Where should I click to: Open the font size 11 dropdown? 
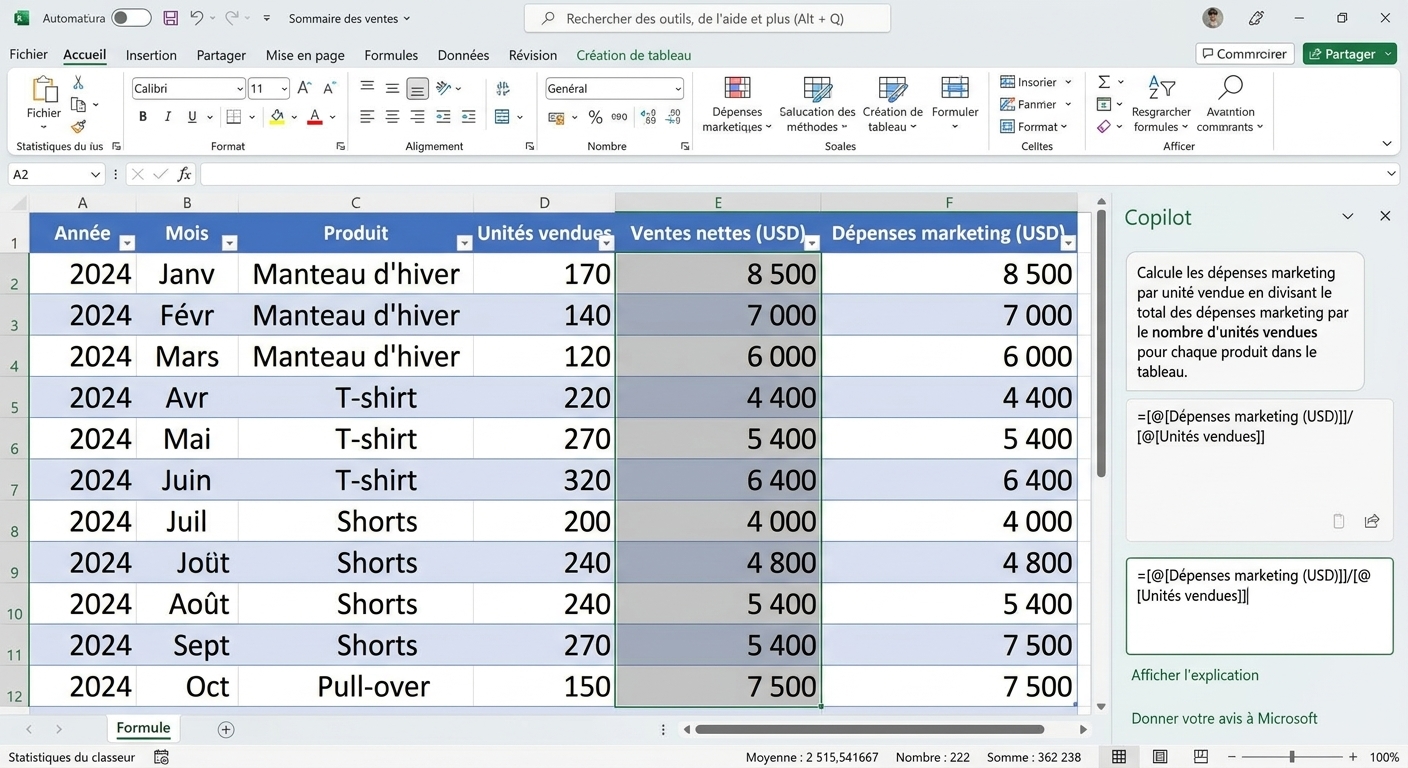point(284,89)
